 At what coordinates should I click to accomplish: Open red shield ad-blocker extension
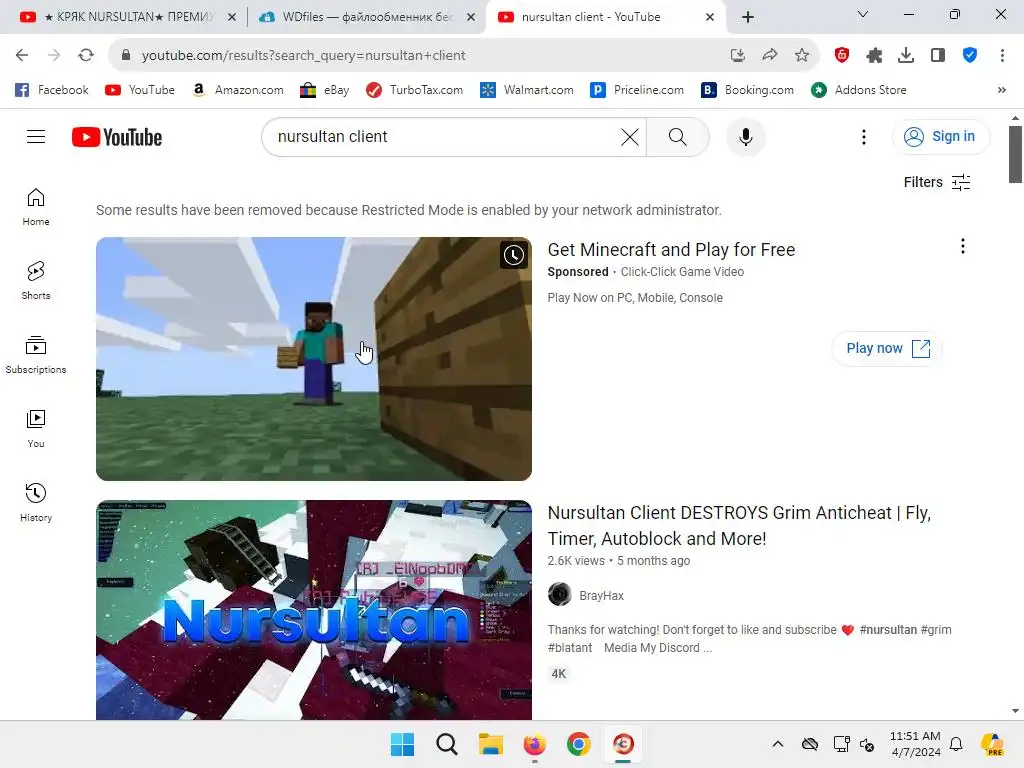point(842,56)
